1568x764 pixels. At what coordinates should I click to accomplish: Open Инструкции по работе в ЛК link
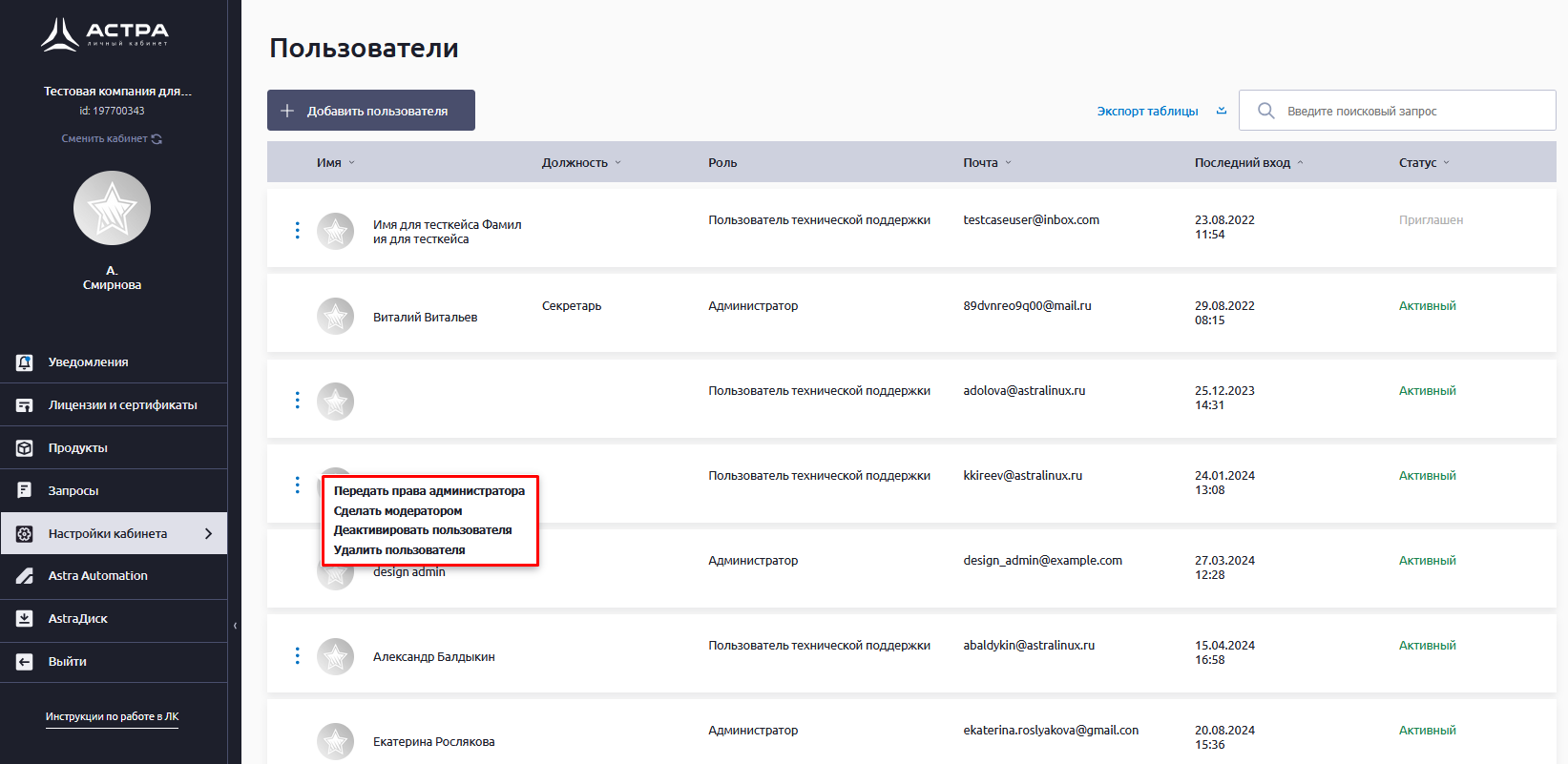click(x=112, y=716)
